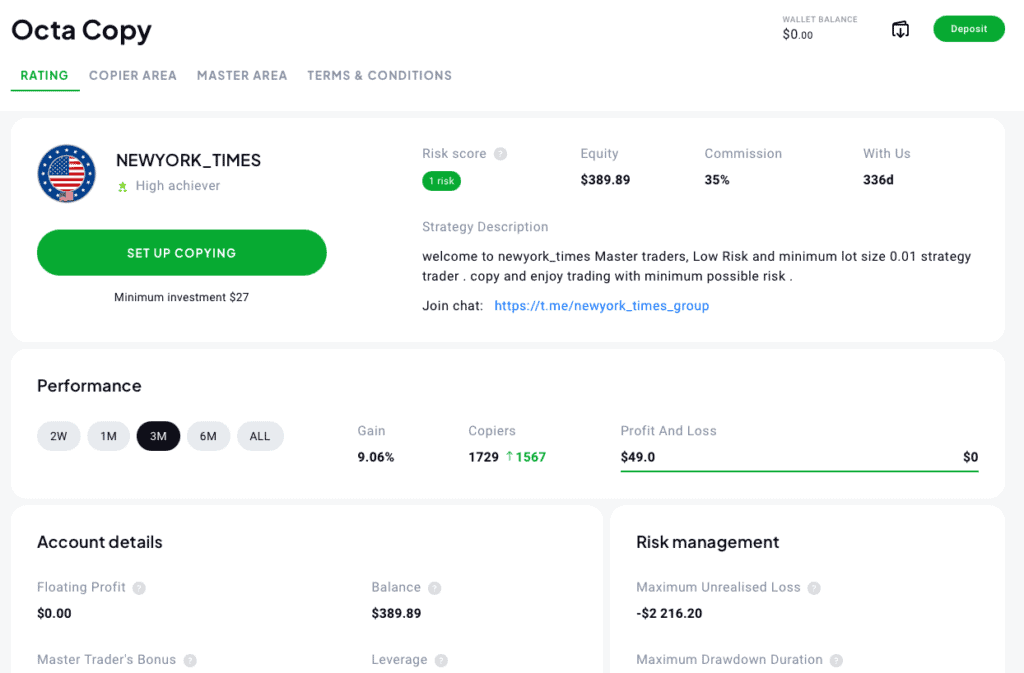Select the 6M performance period
Viewport: 1024px width, 673px height.
click(208, 436)
